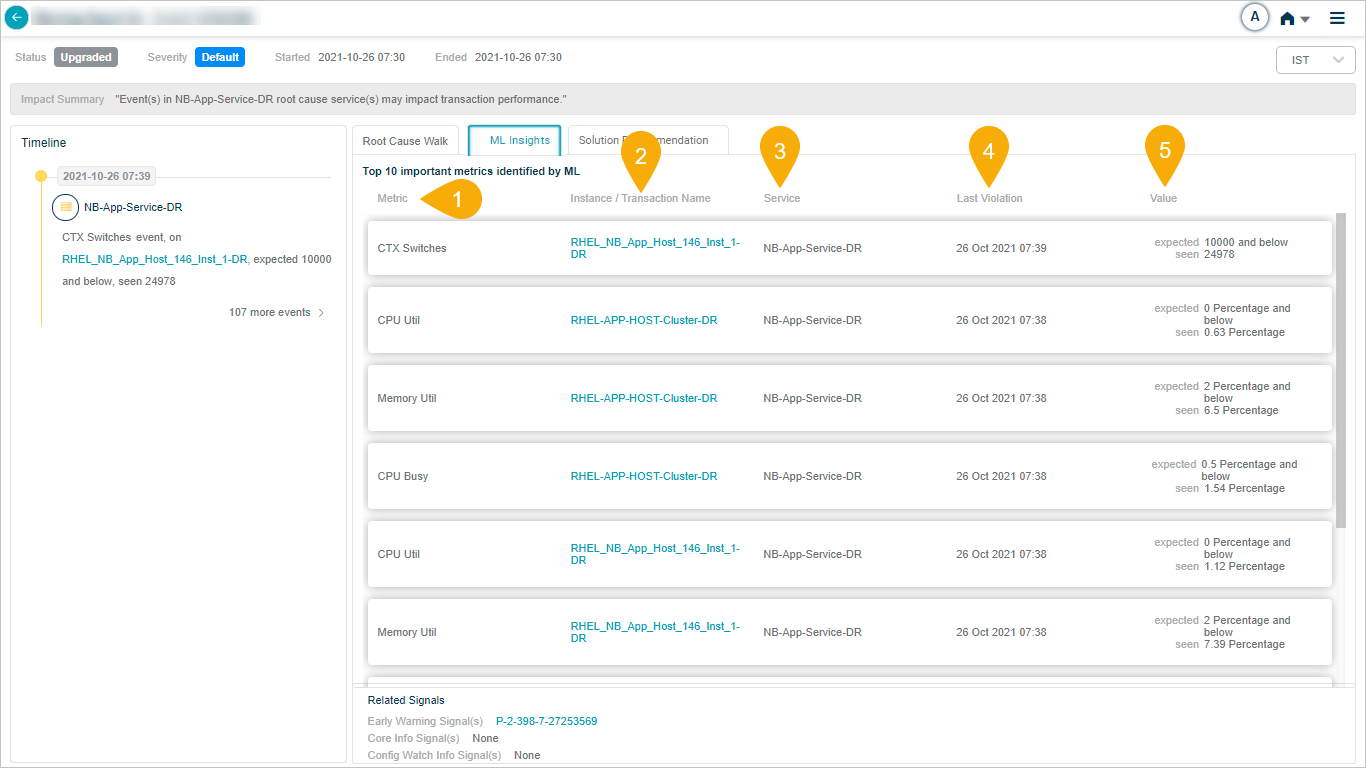Switch to Root Cause Walk tab
The width and height of the screenshot is (1366, 768).
[x=405, y=141]
